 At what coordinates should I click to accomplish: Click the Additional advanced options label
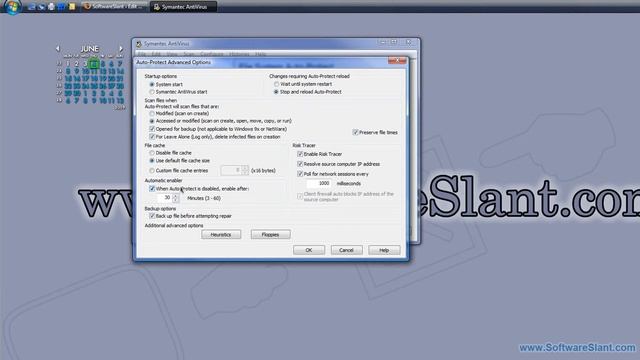coord(174,226)
